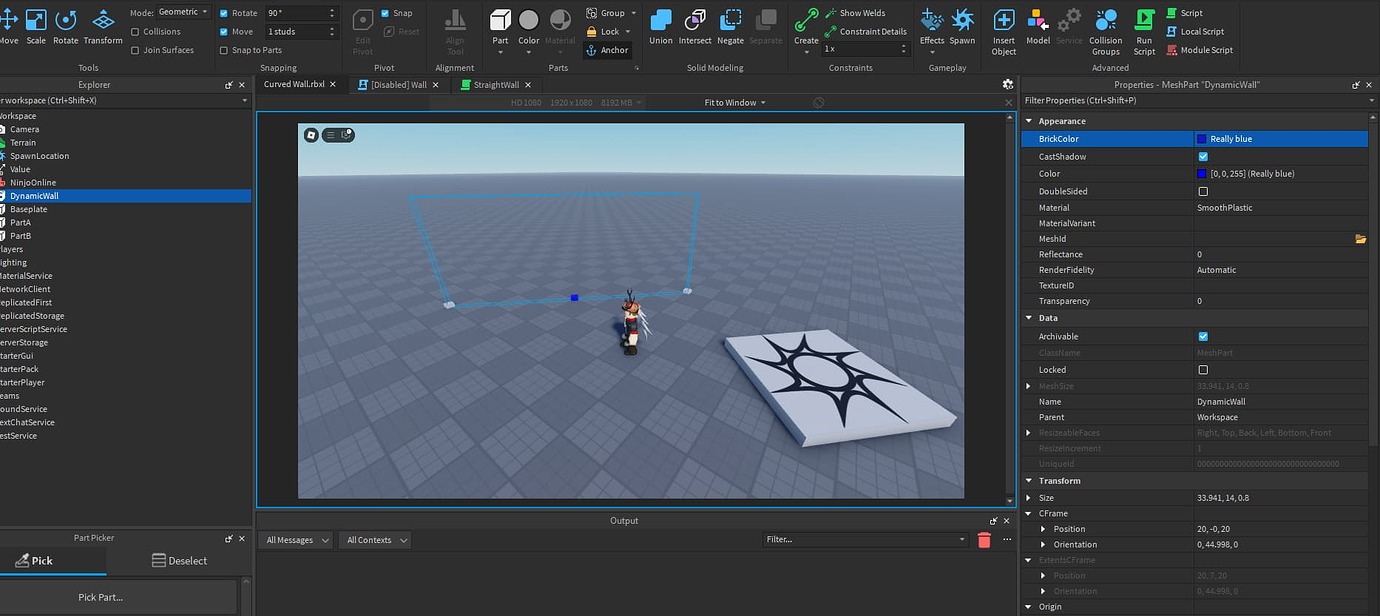Image resolution: width=1380 pixels, height=616 pixels.
Task: Toggle the Anchor tool
Action: coord(608,49)
